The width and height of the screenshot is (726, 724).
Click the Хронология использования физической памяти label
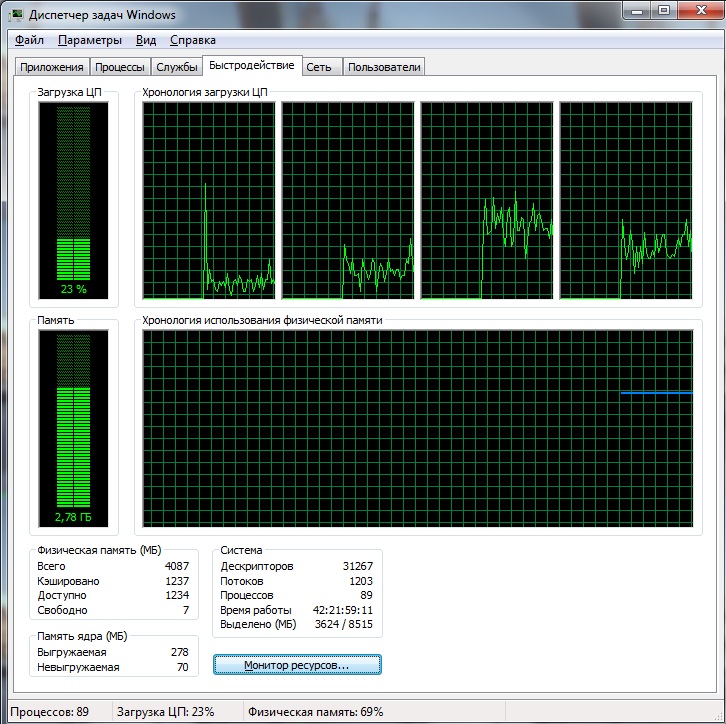coord(262,320)
